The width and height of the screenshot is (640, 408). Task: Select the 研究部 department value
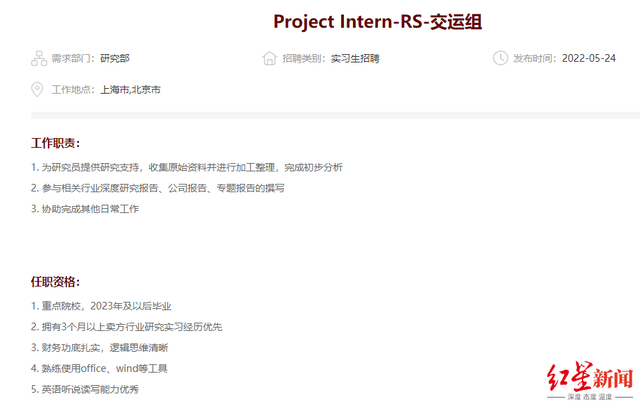pyautogui.click(x=116, y=59)
